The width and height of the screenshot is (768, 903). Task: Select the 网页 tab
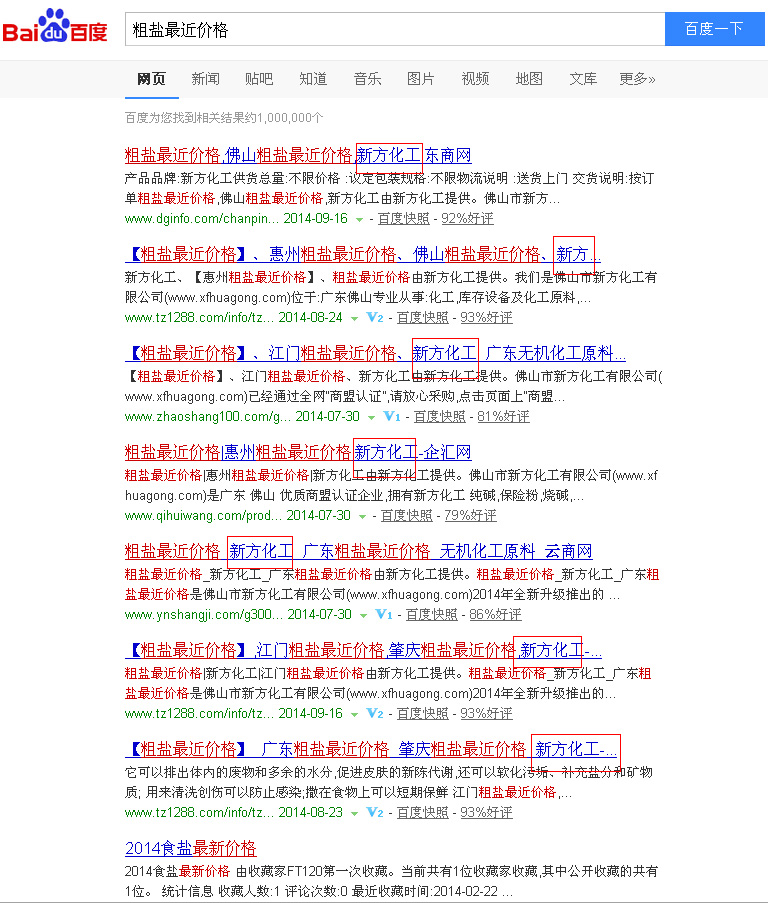pos(151,79)
